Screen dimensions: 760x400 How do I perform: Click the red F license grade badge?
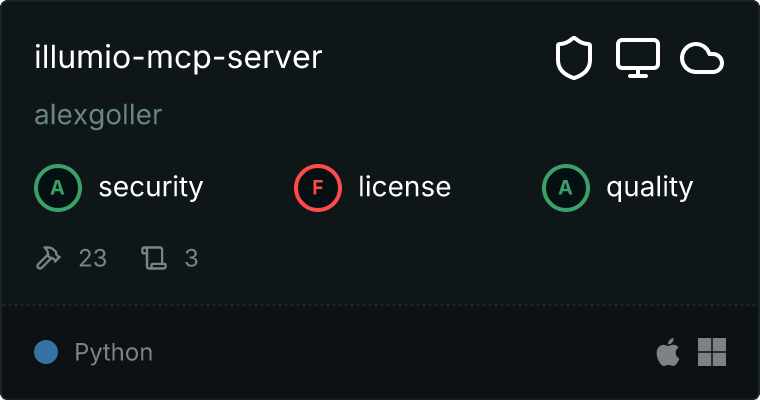click(318, 187)
